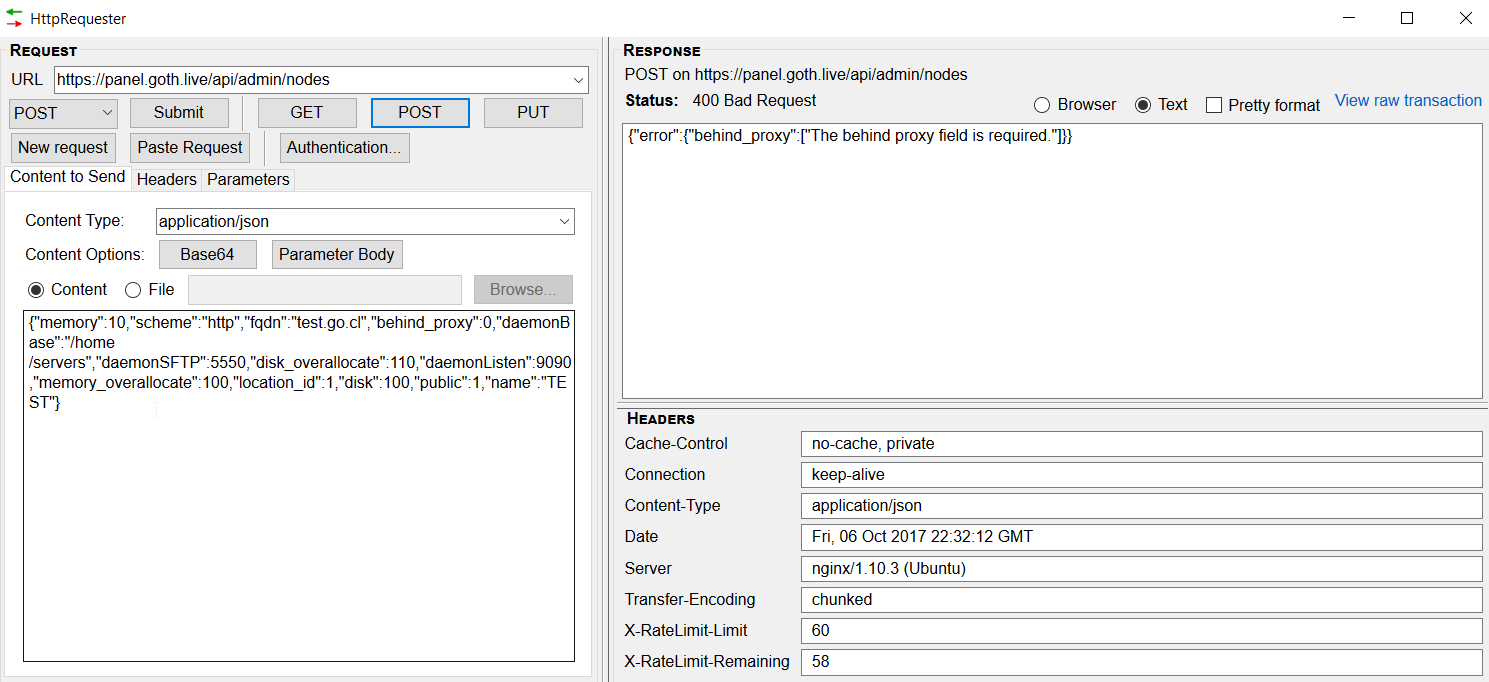Viewport: 1489px width, 682px height.
Task: Click the Base64 encode button
Action: (207, 254)
